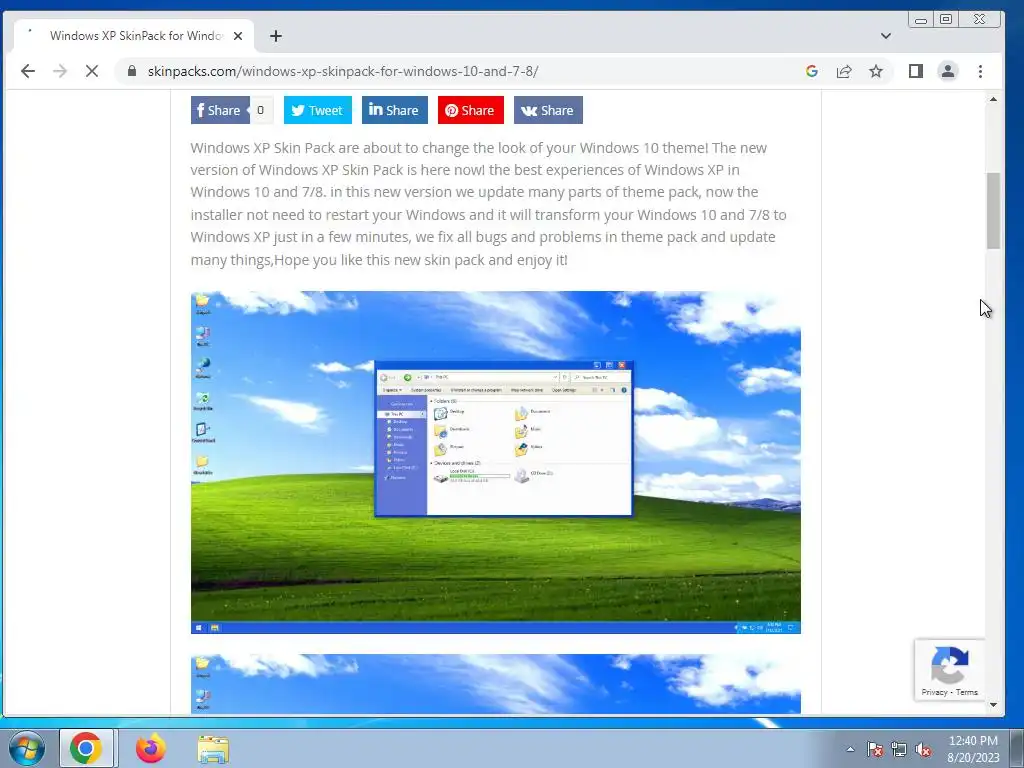The width and height of the screenshot is (1024, 768).
Task: Click the forward navigation arrow
Action: [59, 71]
